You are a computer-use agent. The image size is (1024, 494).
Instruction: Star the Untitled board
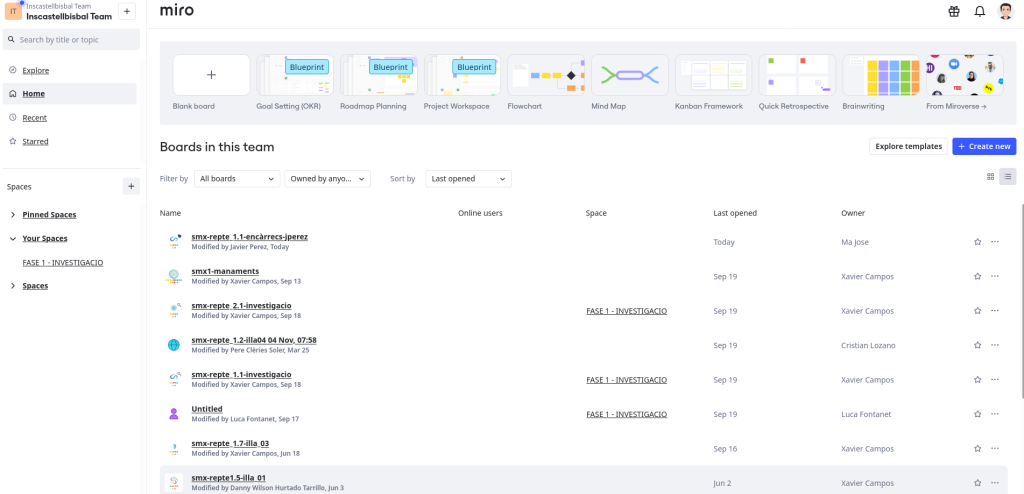click(x=977, y=414)
